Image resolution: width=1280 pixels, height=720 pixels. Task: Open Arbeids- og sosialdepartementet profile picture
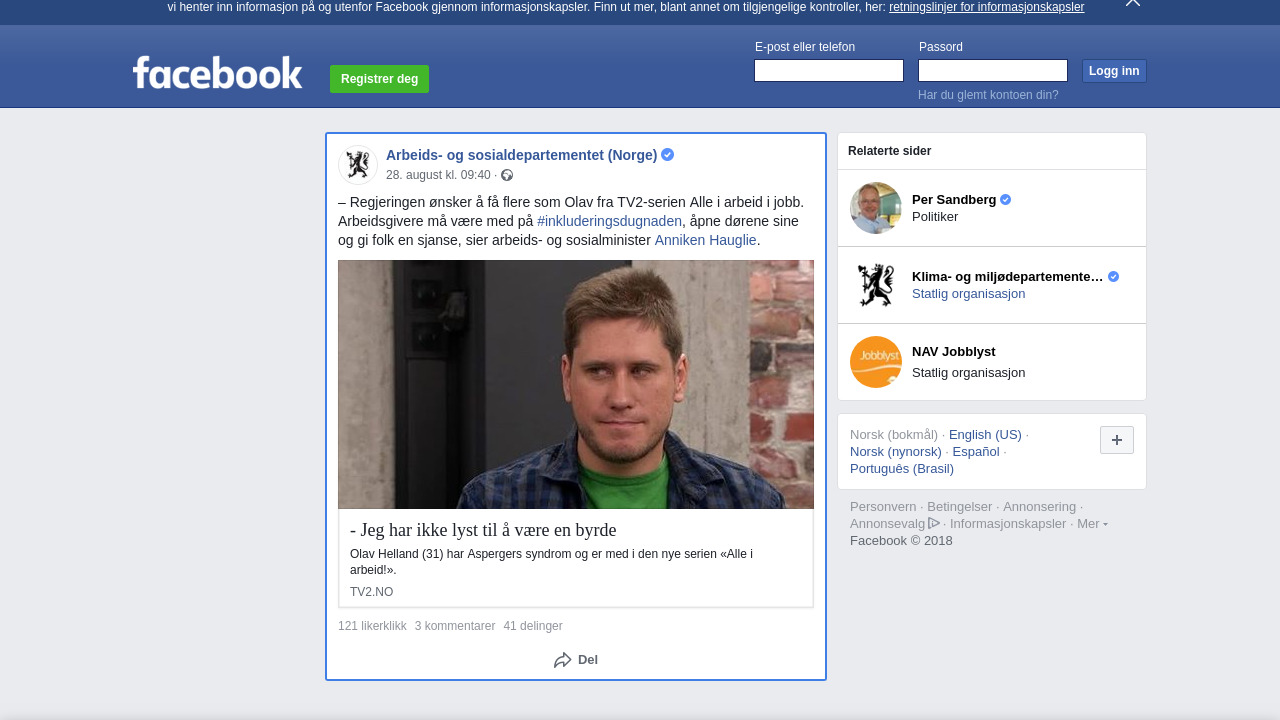pyautogui.click(x=358, y=164)
